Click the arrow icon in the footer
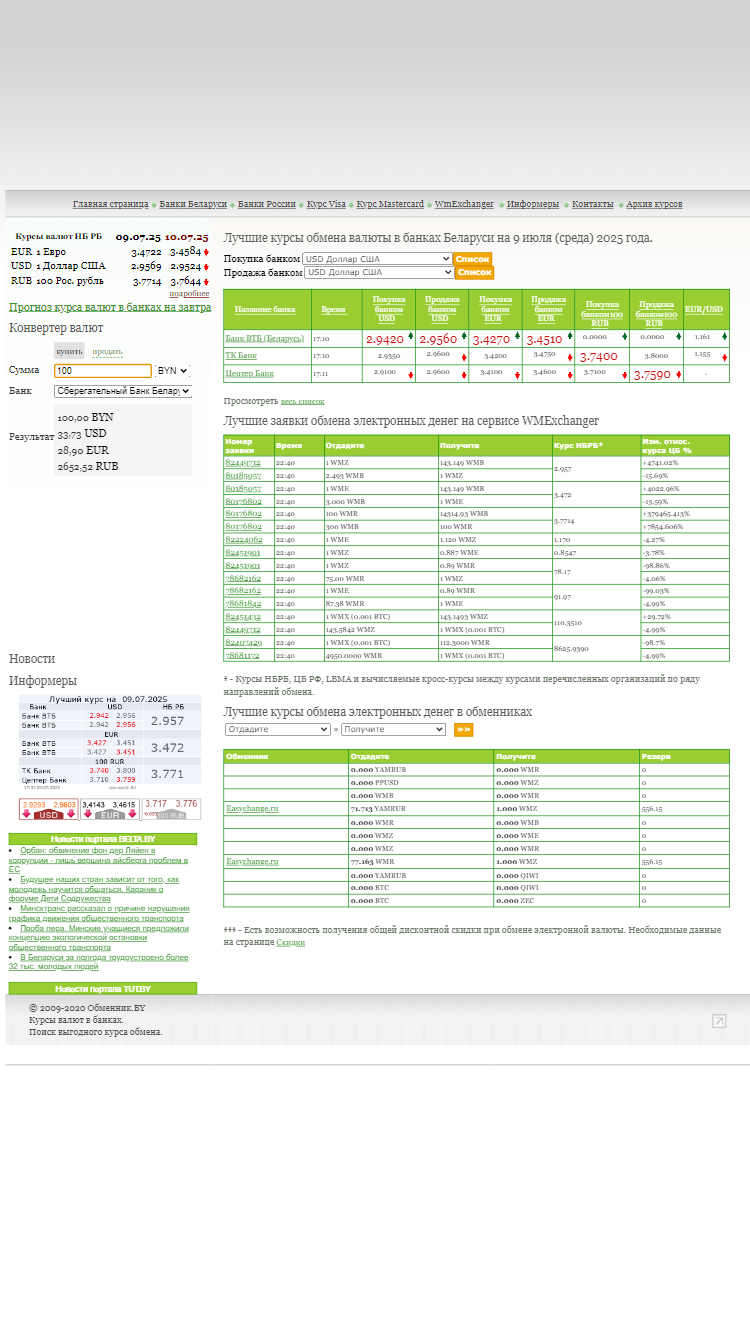Image resolution: width=750 pixels, height=1334 pixels. [719, 1021]
